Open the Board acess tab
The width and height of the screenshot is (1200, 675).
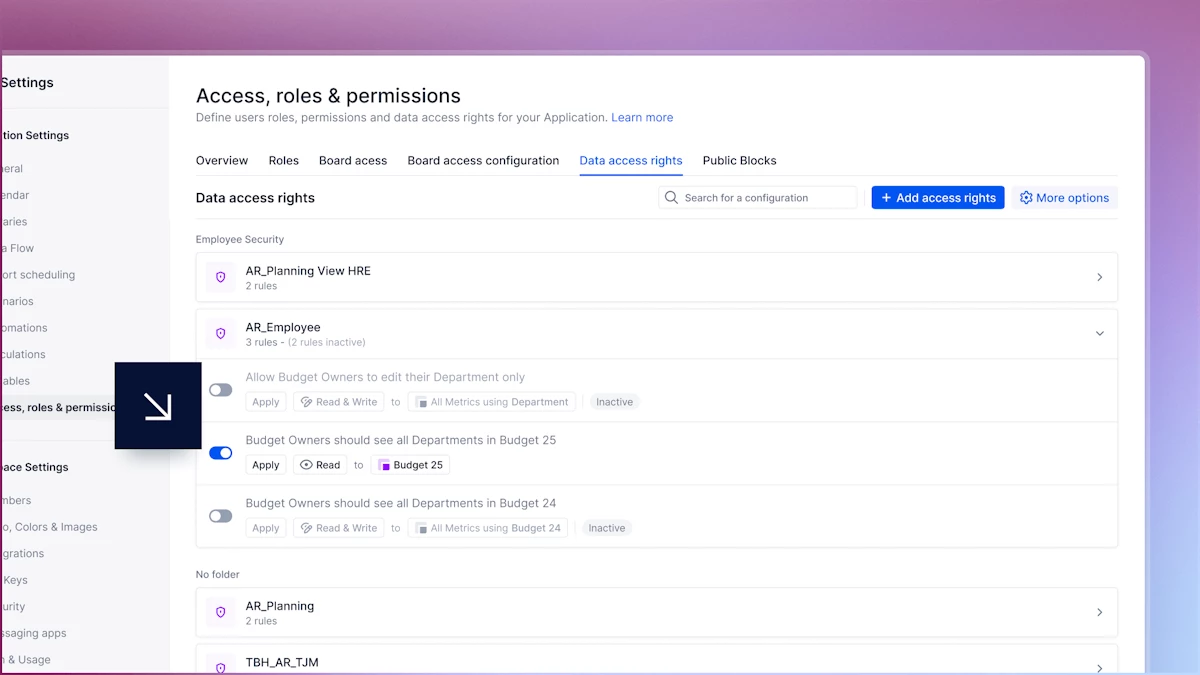(x=353, y=160)
